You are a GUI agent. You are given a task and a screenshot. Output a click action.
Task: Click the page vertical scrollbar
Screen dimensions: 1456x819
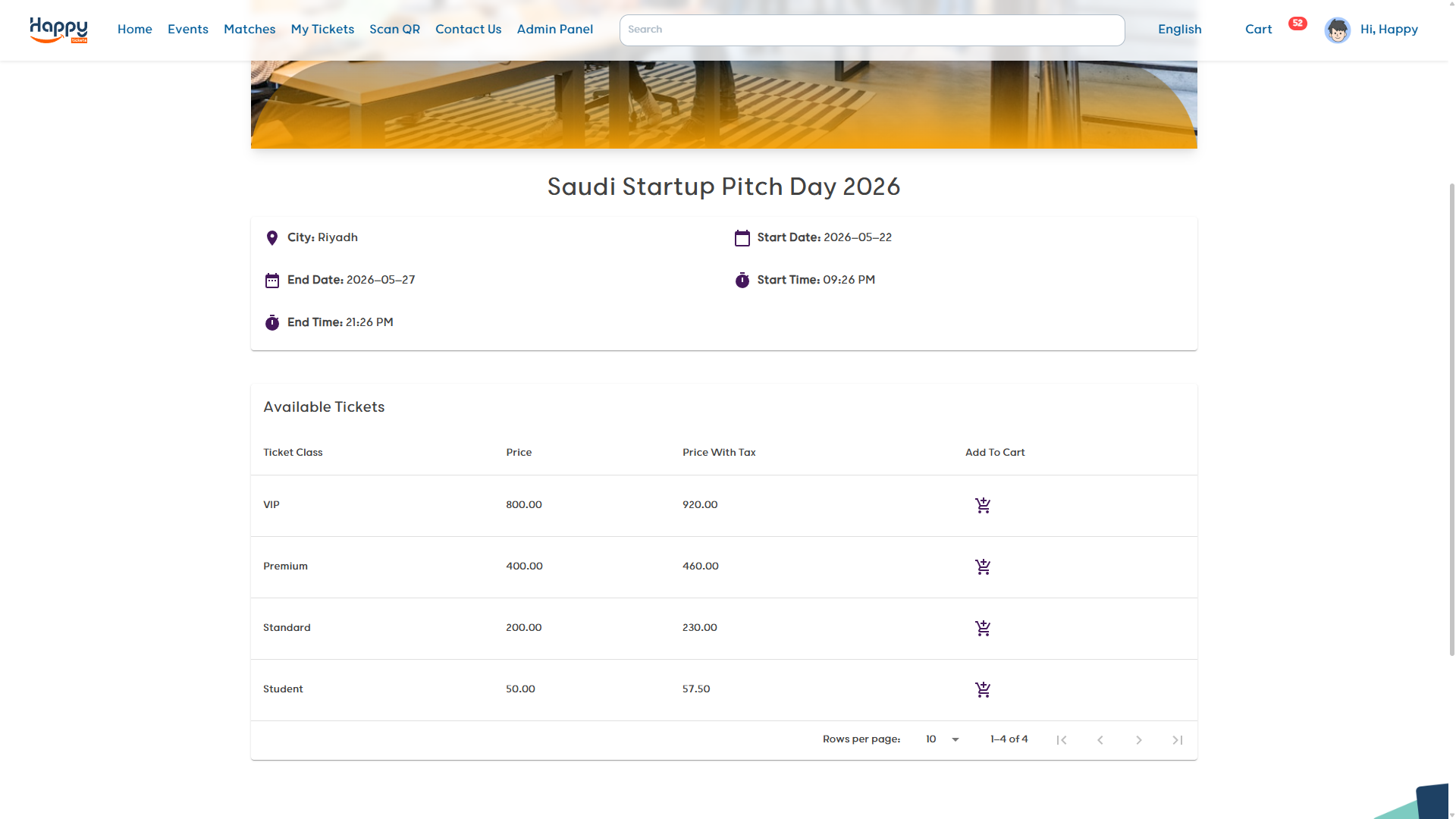[1451, 417]
